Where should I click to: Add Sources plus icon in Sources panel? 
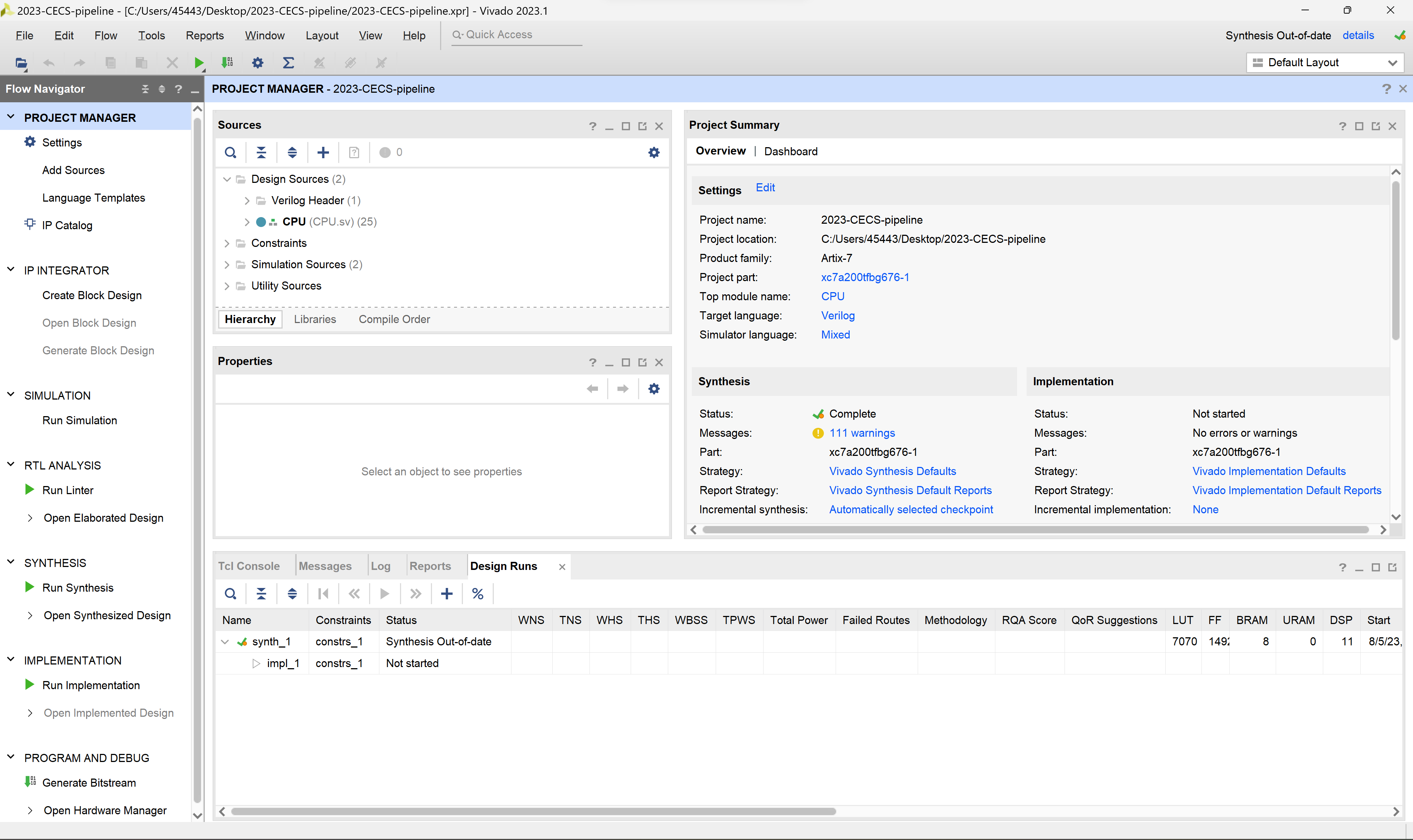tap(323, 152)
